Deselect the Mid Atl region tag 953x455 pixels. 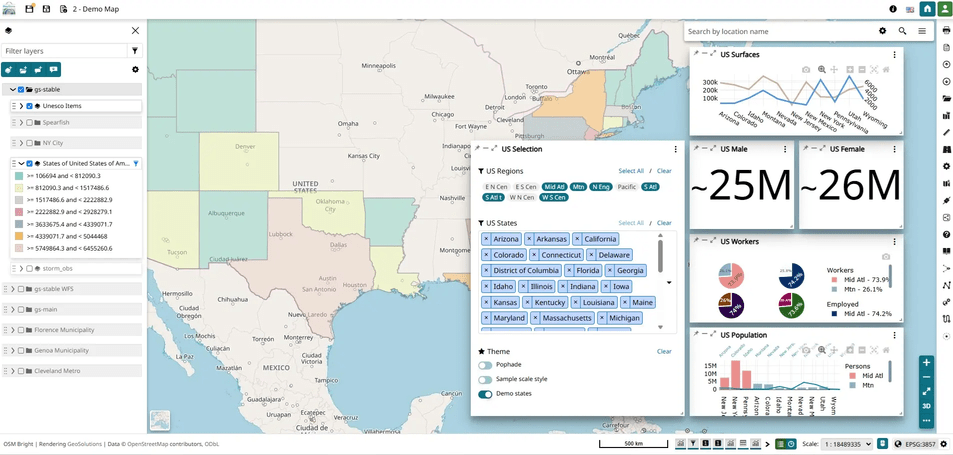coord(554,186)
